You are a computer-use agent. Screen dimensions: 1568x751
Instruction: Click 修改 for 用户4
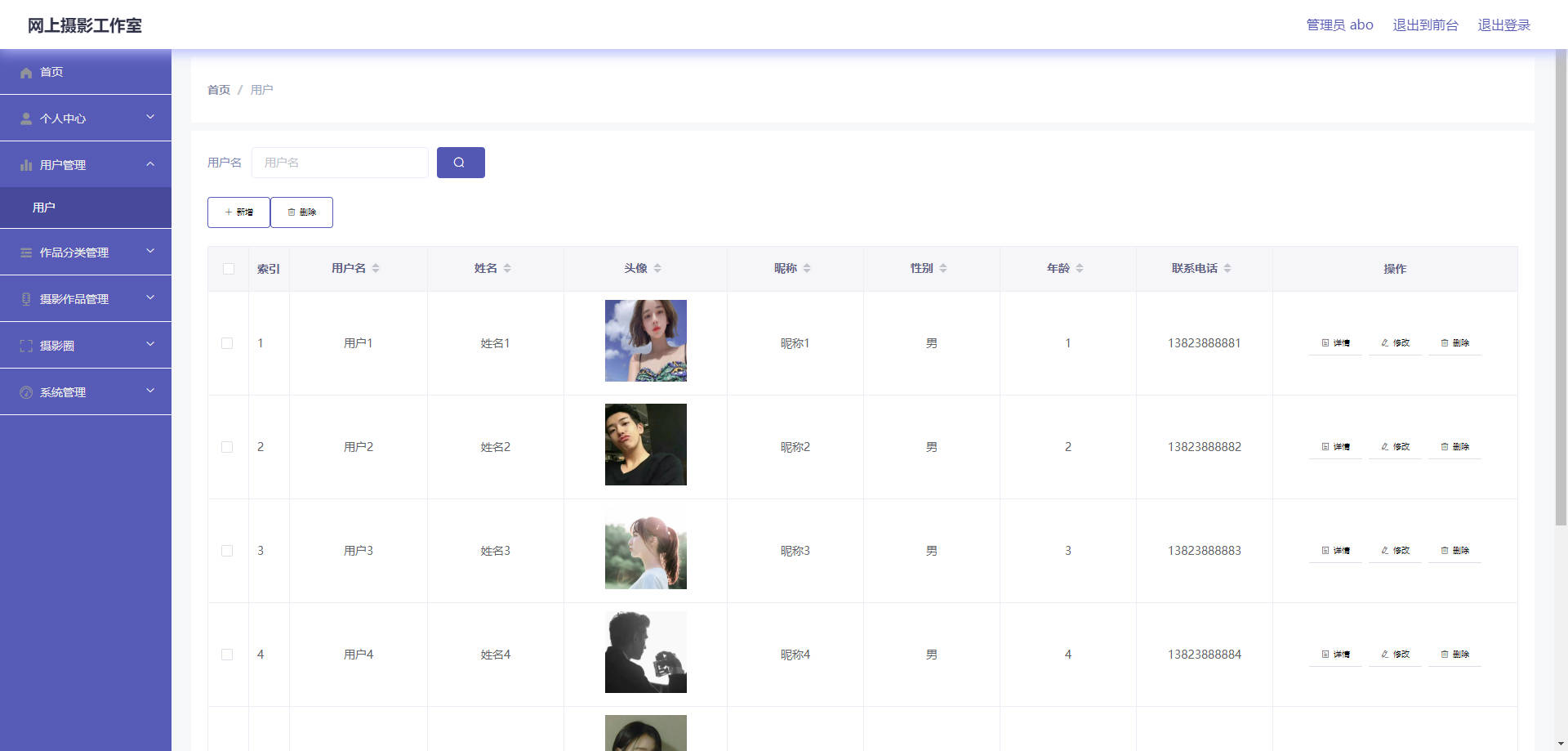(x=1395, y=655)
